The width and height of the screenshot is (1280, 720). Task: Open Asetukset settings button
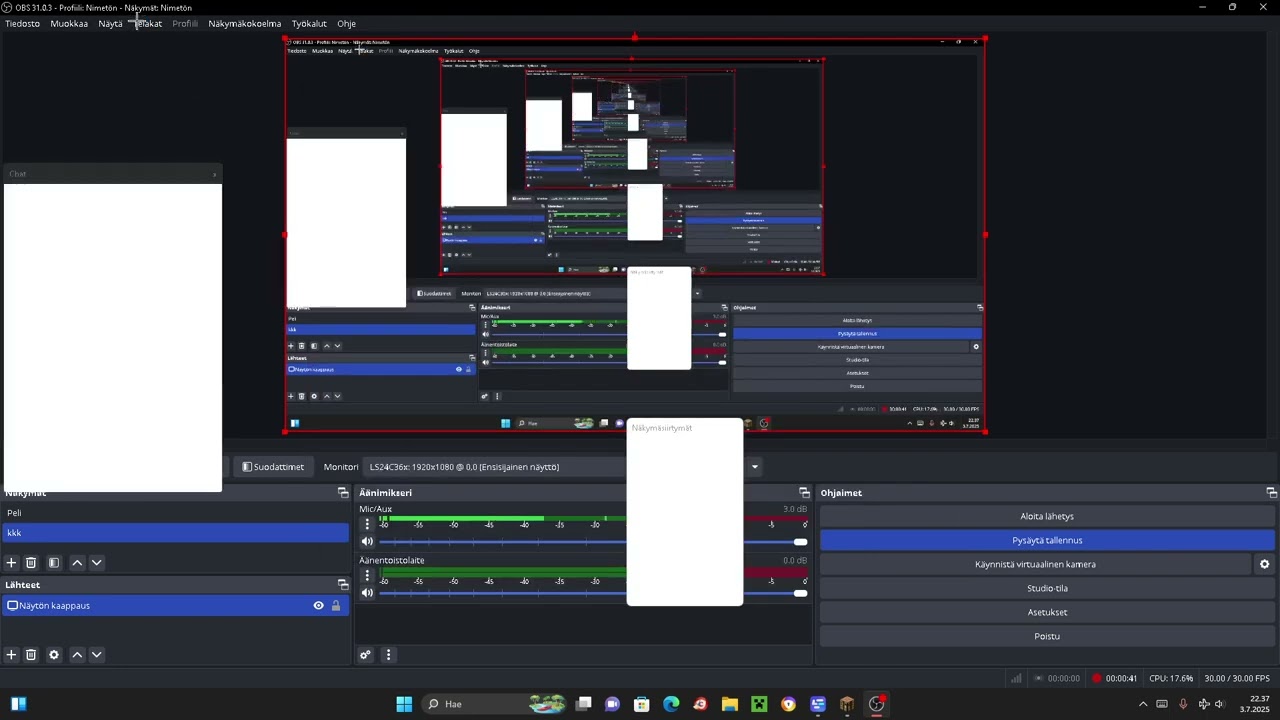(x=1047, y=612)
